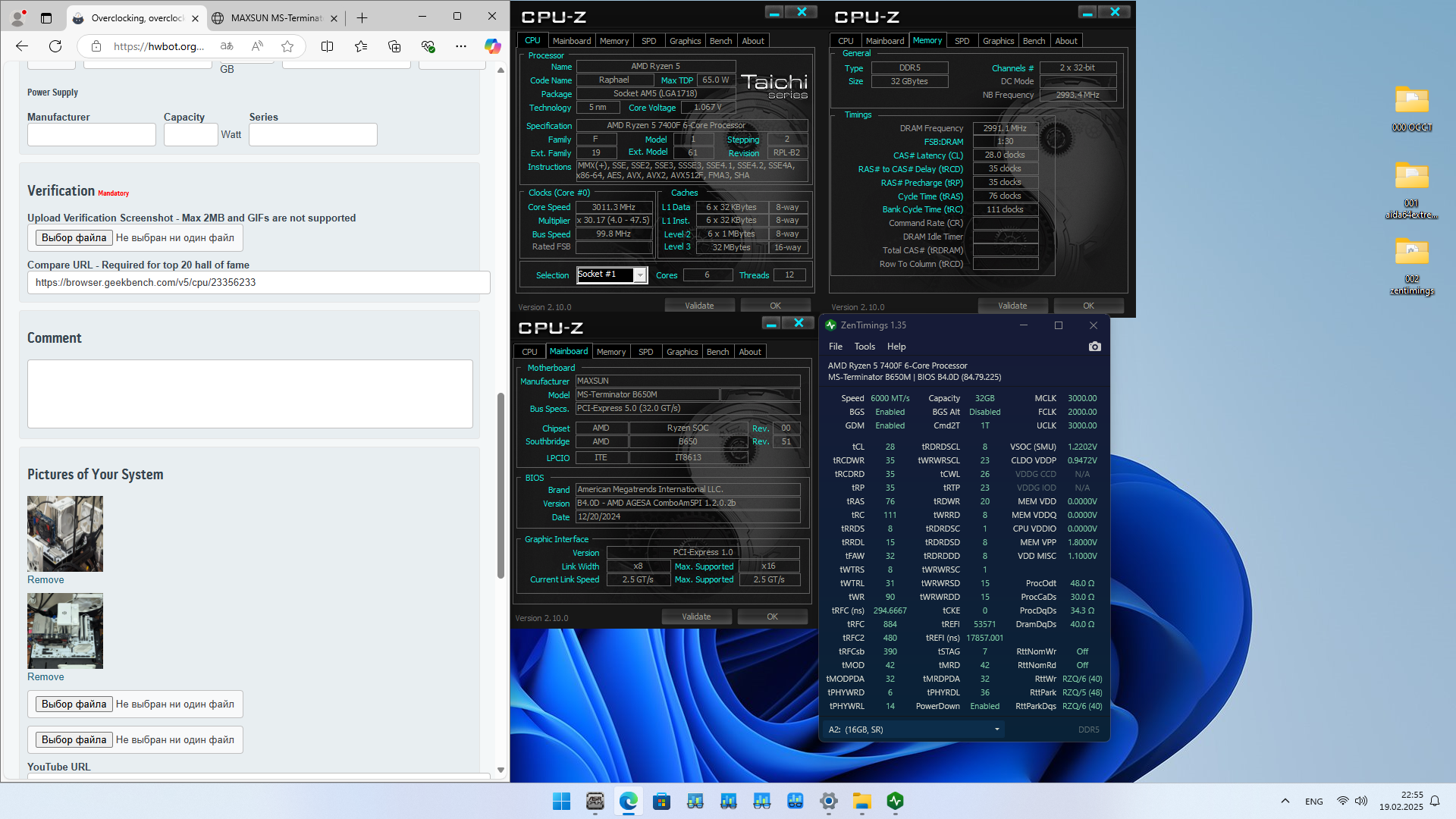
Task: Remove the first system picture
Action: [x=45, y=579]
